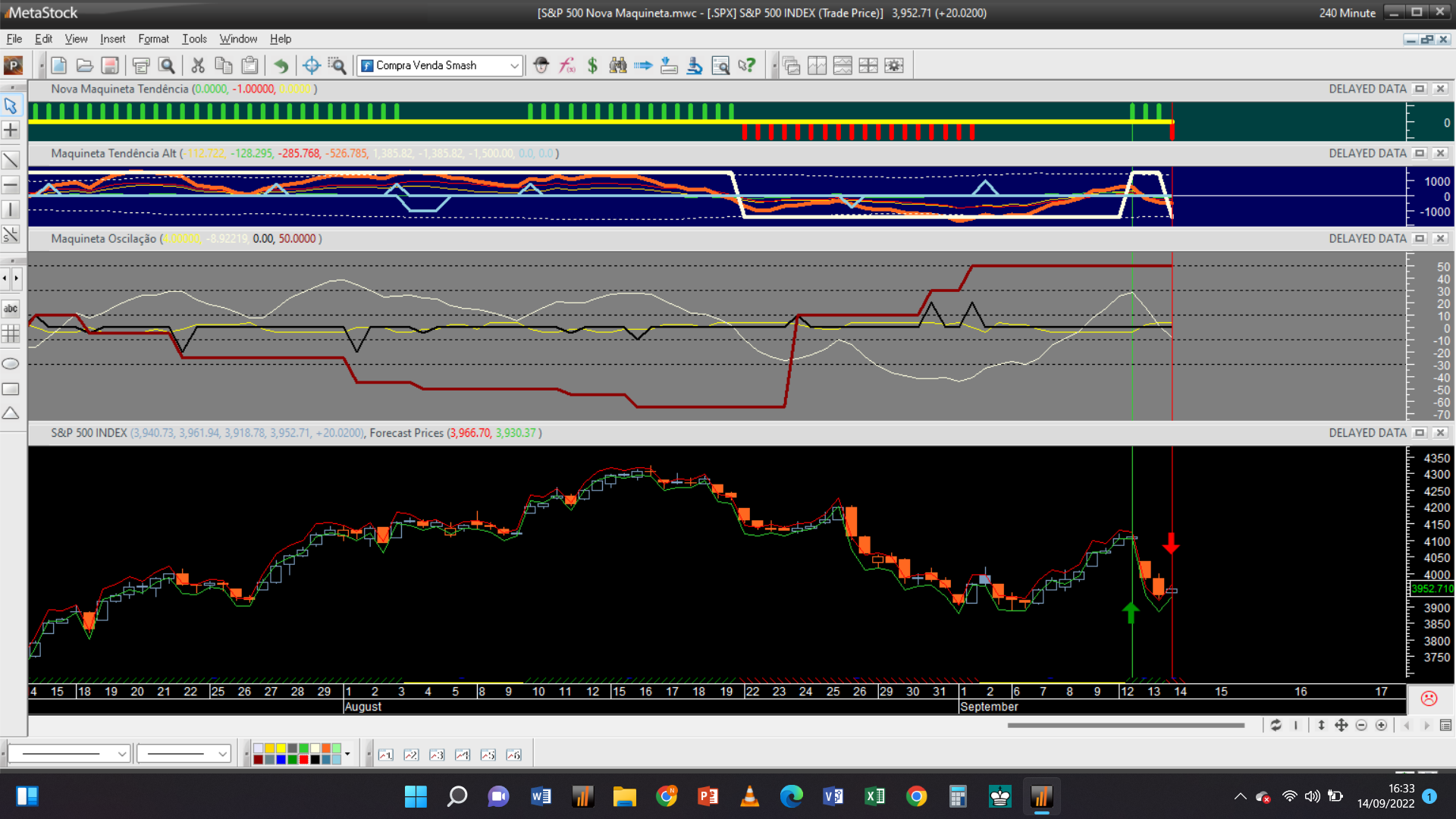The height and width of the screenshot is (819, 1456).
Task: Expand the Compra Venda Smash dropdown
Action: point(514,65)
